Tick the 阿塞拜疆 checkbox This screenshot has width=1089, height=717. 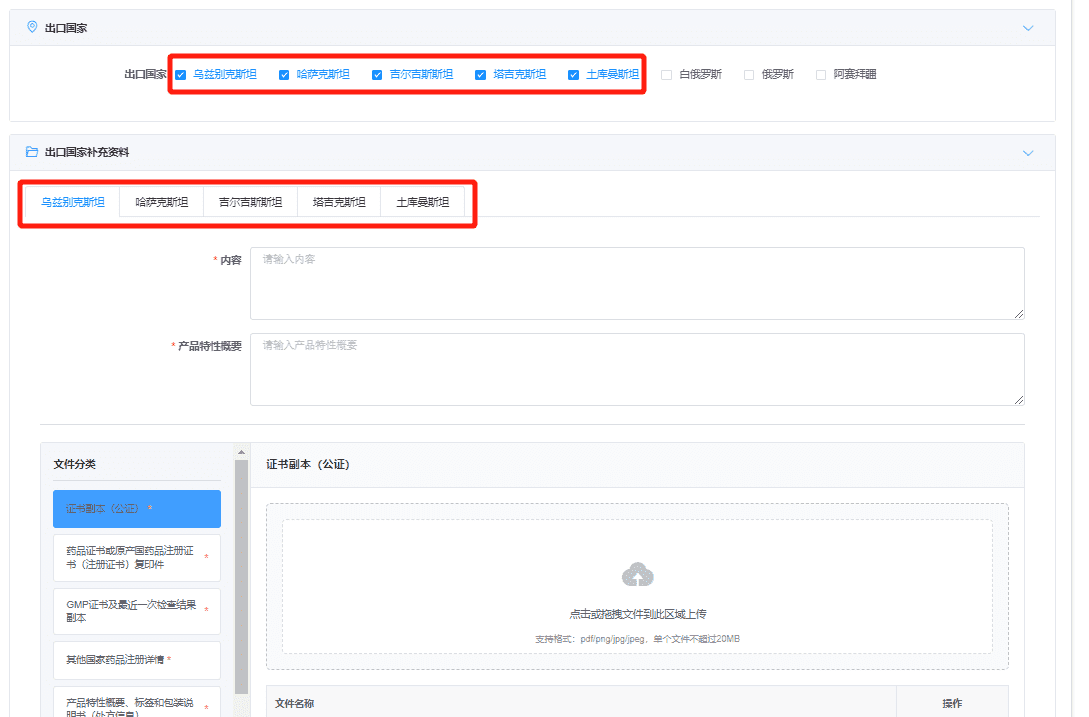(x=821, y=75)
